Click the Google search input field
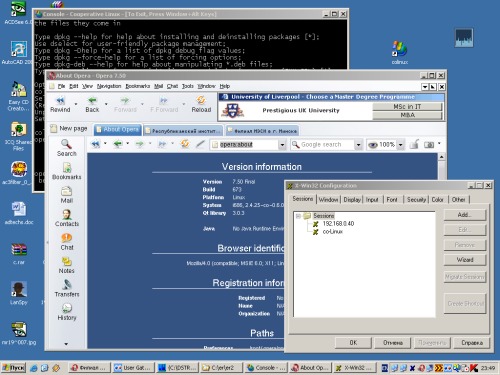The image size is (500, 375). click(327, 144)
